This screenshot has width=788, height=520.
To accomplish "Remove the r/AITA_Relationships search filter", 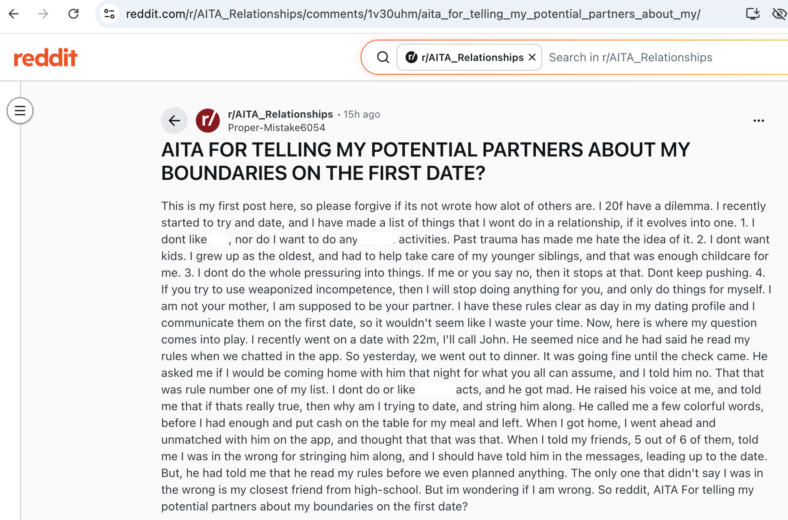I will coord(532,57).
